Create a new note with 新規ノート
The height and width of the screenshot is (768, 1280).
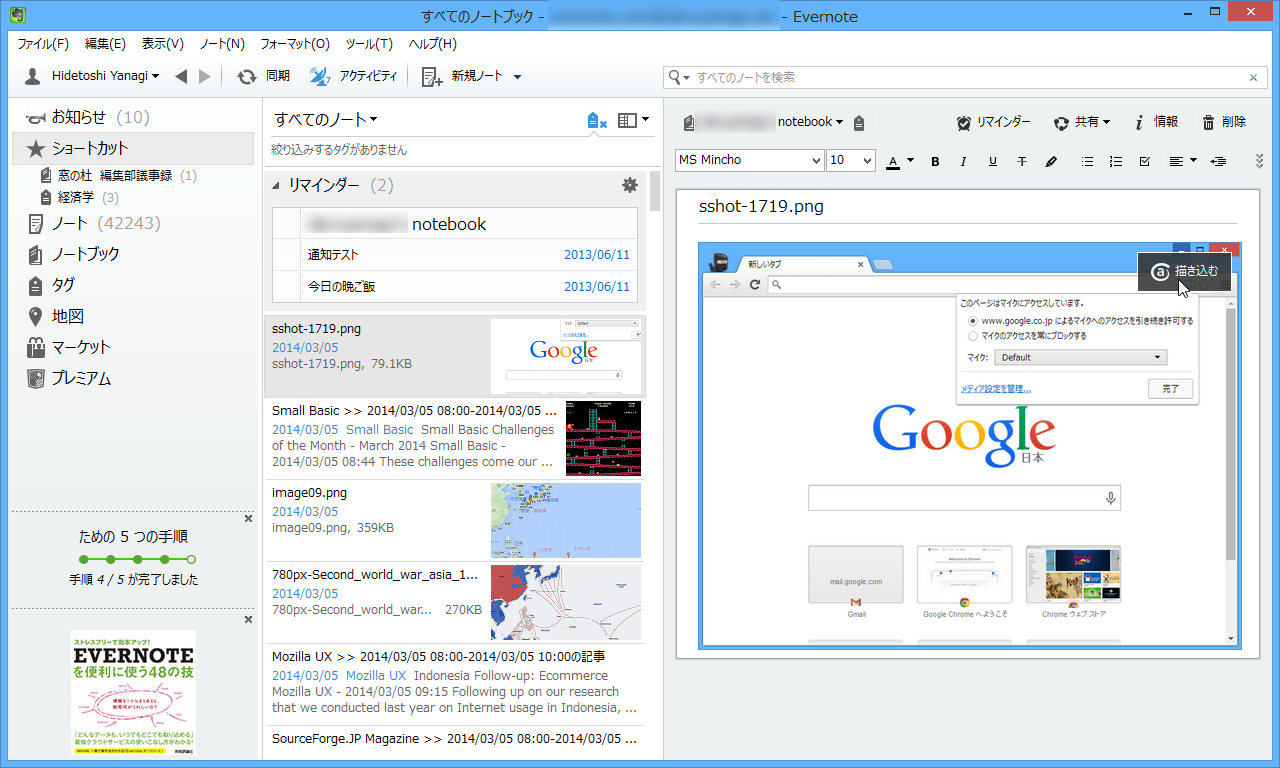point(463,77)
